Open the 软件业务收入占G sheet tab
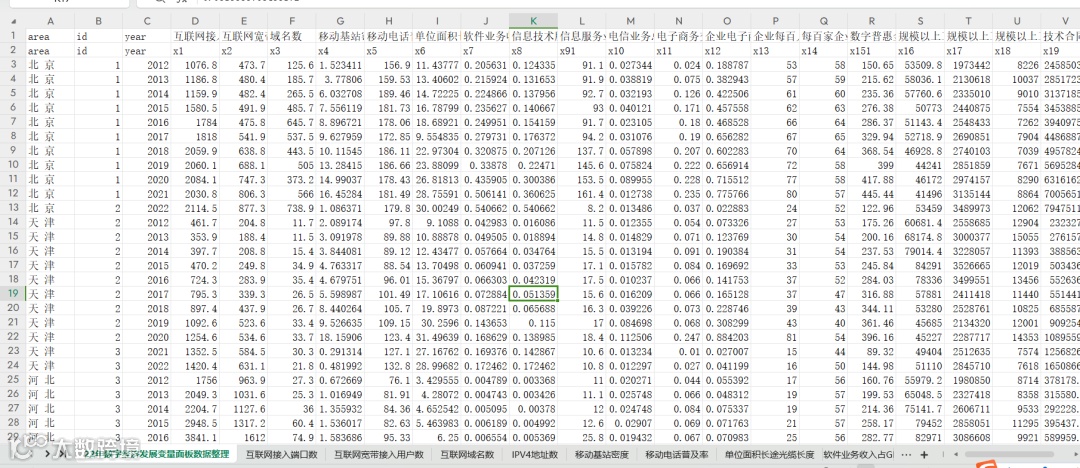This screenshot has width=1080, height=468. point(858,455)
